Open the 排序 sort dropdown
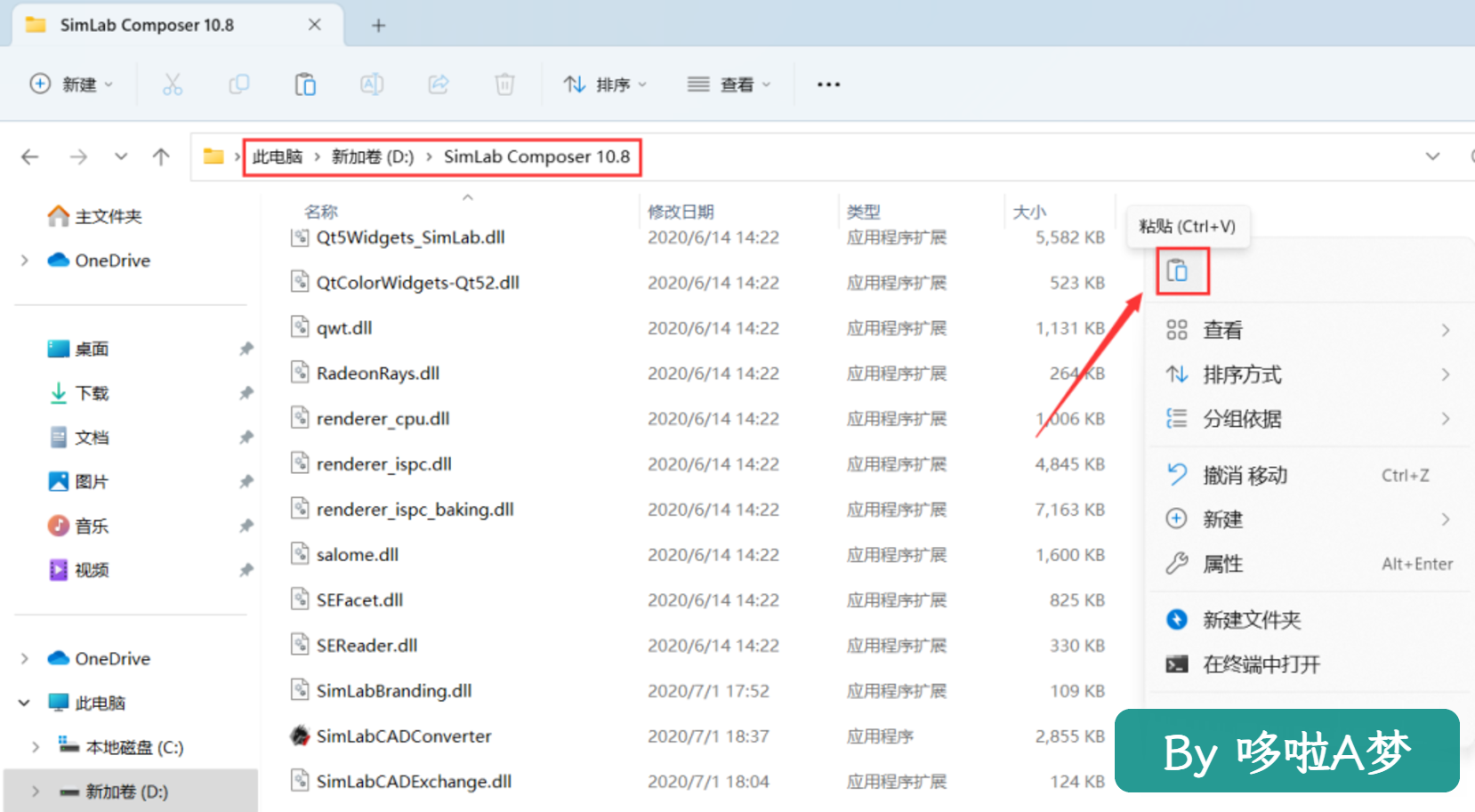The width and height of the screenshot is (1475, 812). [x=605, y=84]
